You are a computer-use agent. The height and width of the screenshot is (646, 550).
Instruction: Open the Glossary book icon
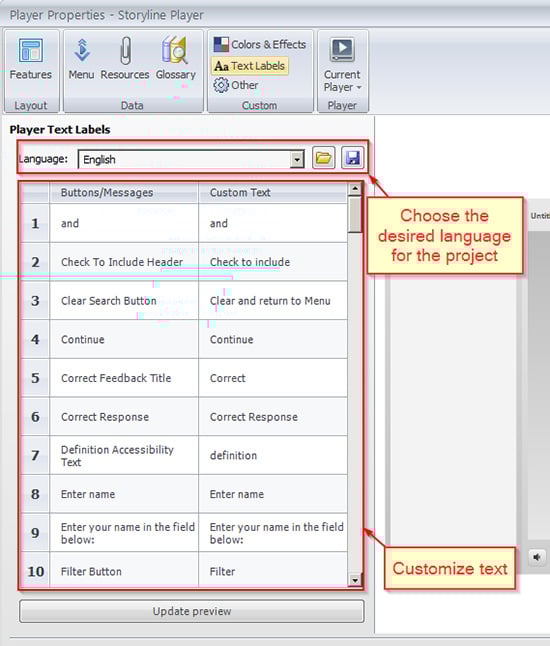point(176,59)
